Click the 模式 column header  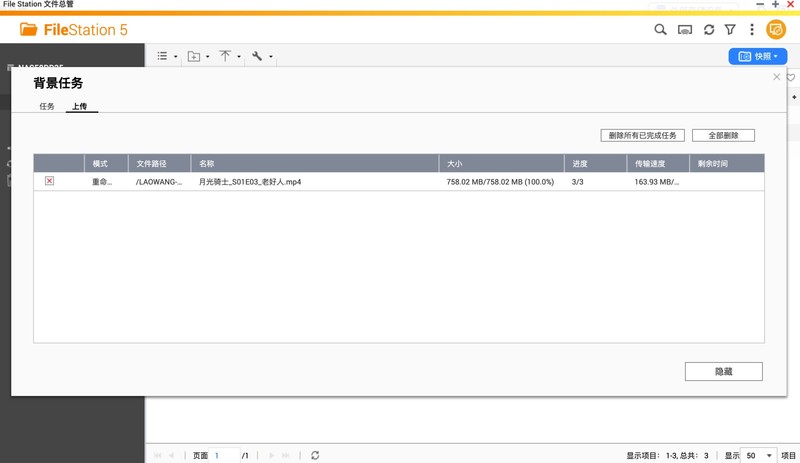(x=106, y=163)
